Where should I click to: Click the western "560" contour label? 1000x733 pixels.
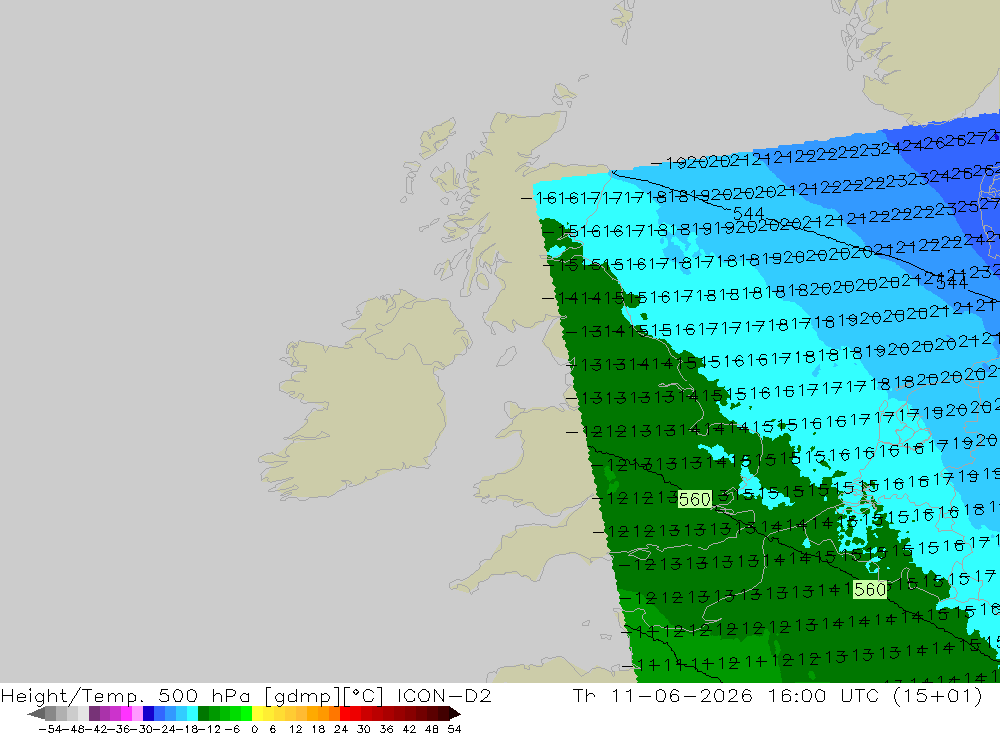[695, 499]
